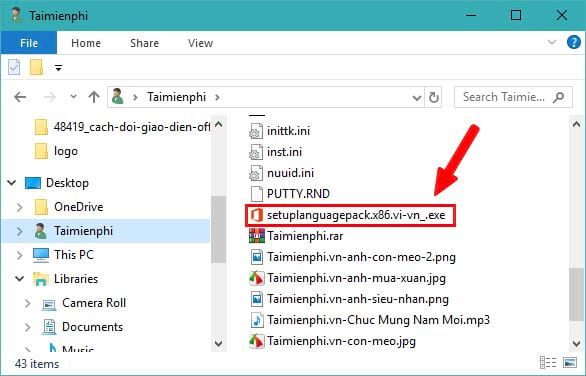Select Desktop in navigation pane
This screenshot has height=376, width=586.
[x=57, y=183]
